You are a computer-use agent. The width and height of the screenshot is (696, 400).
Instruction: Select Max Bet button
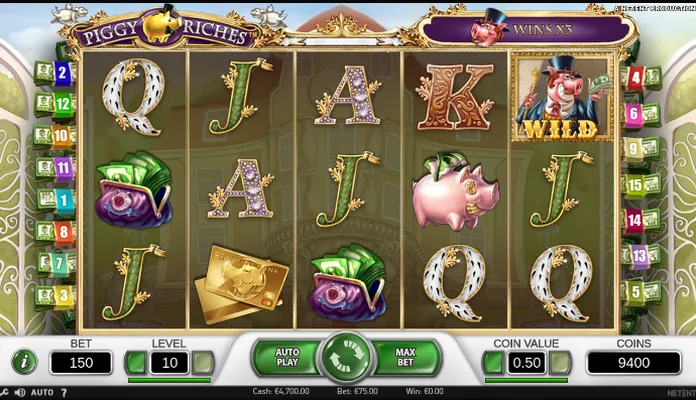[406, 357]
